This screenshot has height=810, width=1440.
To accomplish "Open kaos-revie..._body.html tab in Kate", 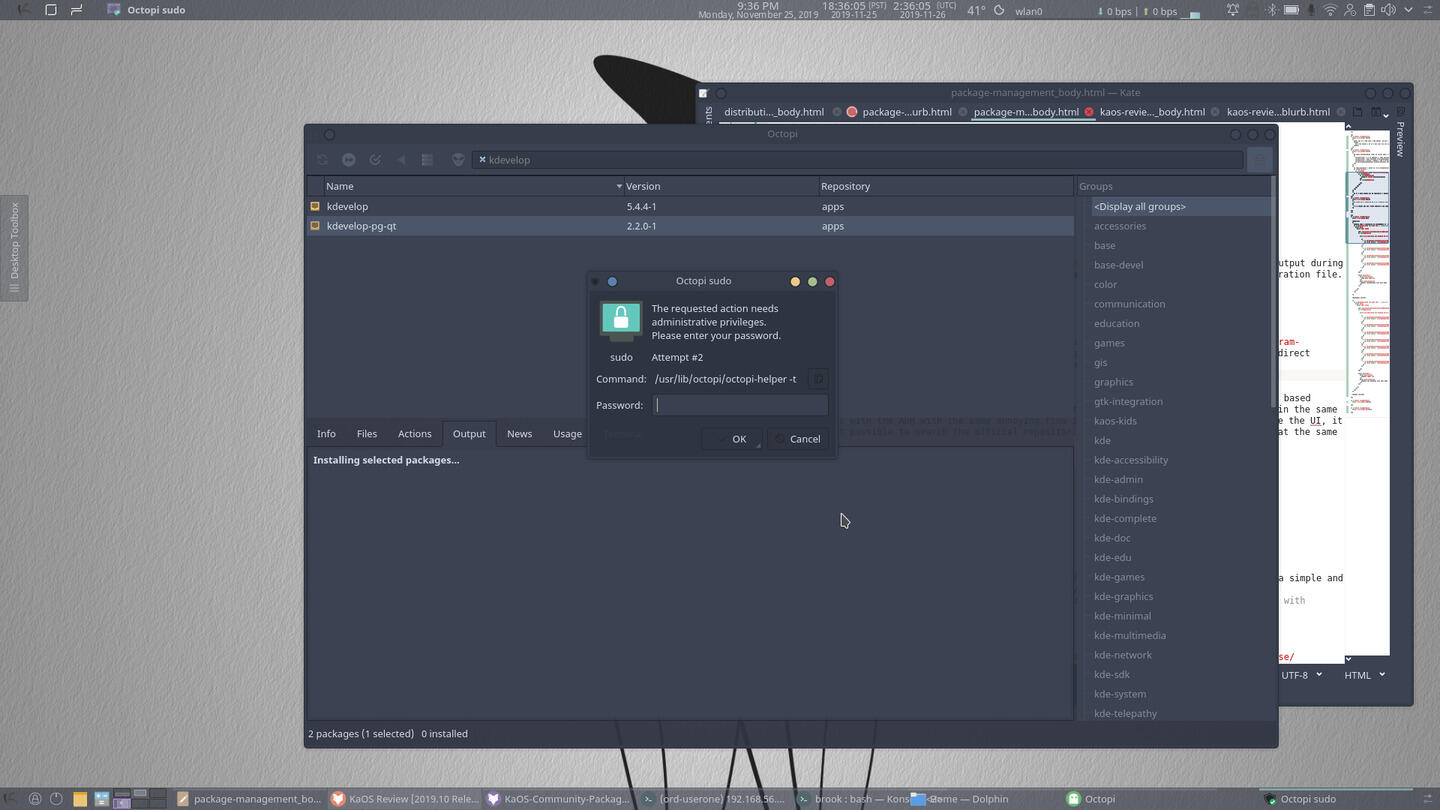I will click(x=1152, y=112).
